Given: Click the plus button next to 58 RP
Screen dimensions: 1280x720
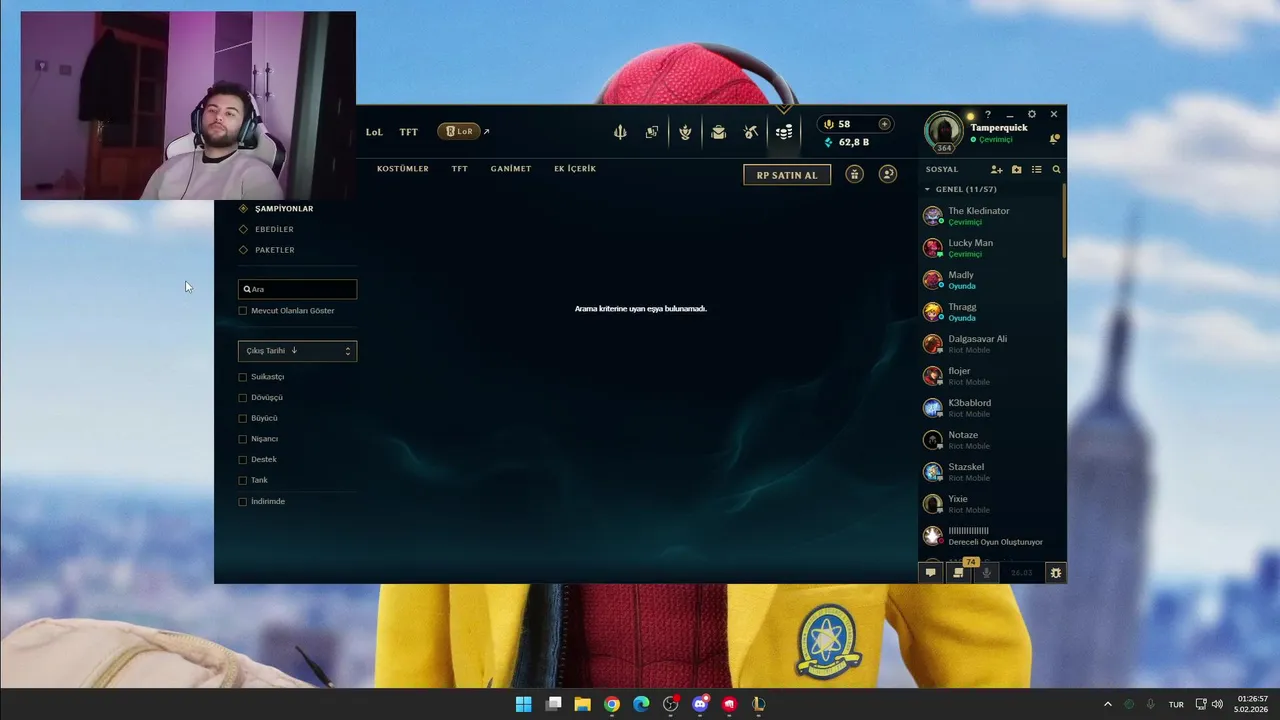Looking at the screenshot, I should pos(884,124).
